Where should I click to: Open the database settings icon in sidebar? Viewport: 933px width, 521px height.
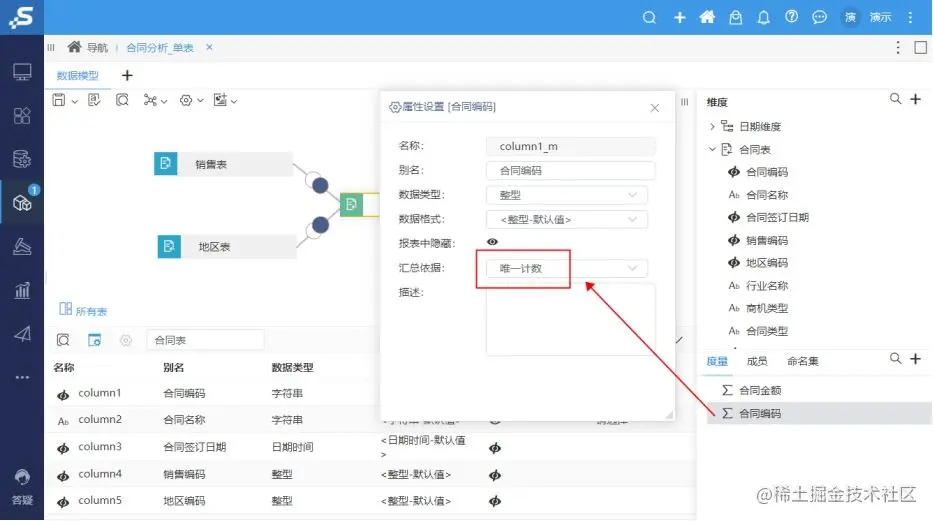[x=22, y=159]
